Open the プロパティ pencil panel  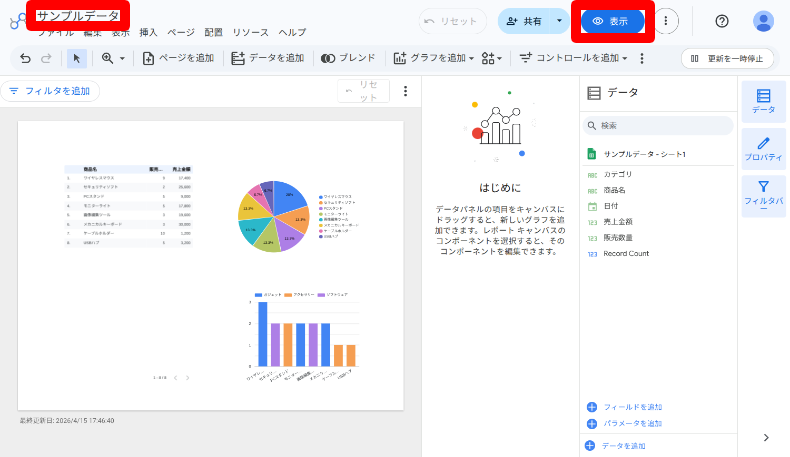coord(763,149)
